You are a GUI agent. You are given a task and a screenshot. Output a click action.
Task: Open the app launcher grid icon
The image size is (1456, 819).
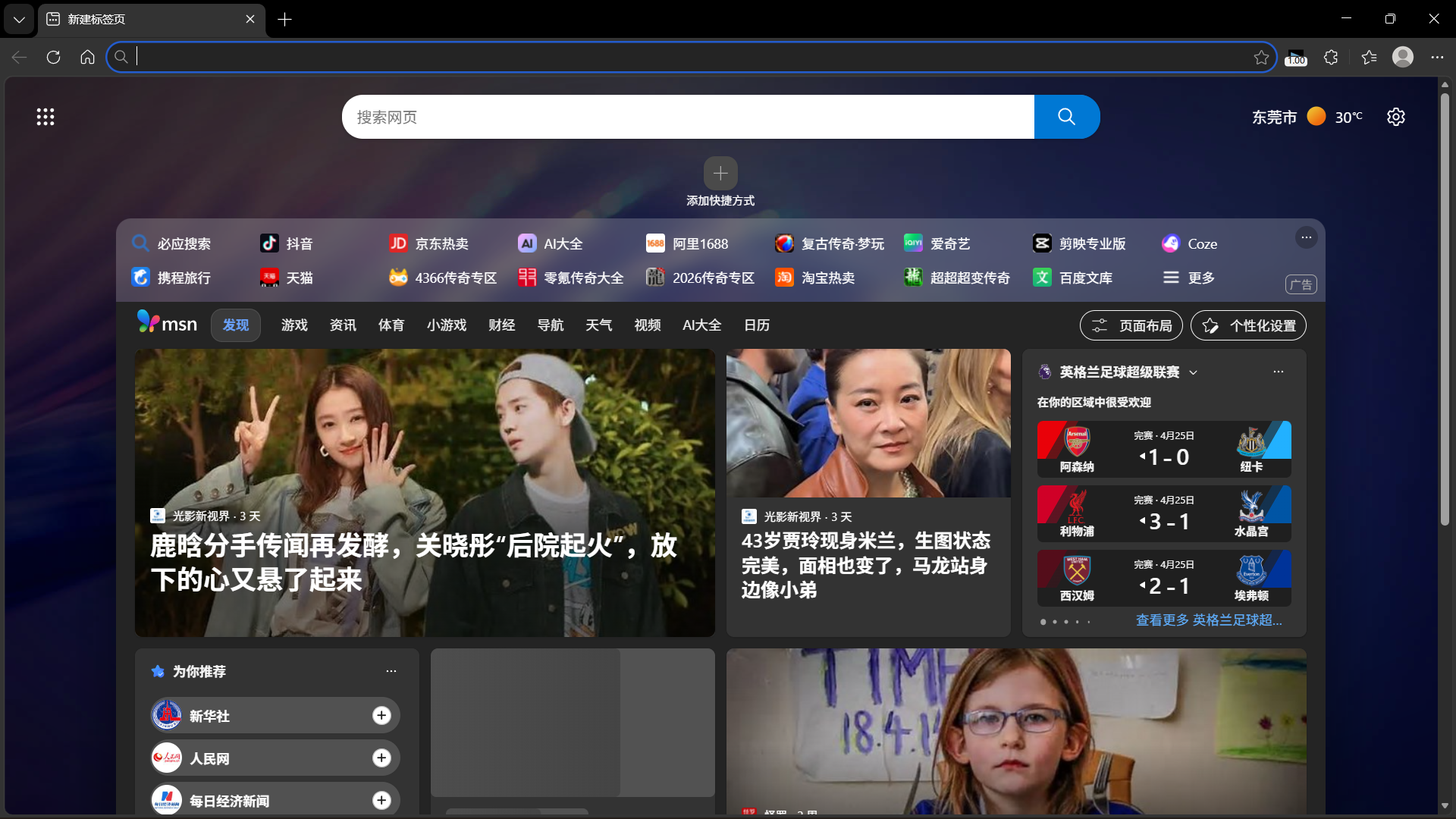(x=45, y=117)
